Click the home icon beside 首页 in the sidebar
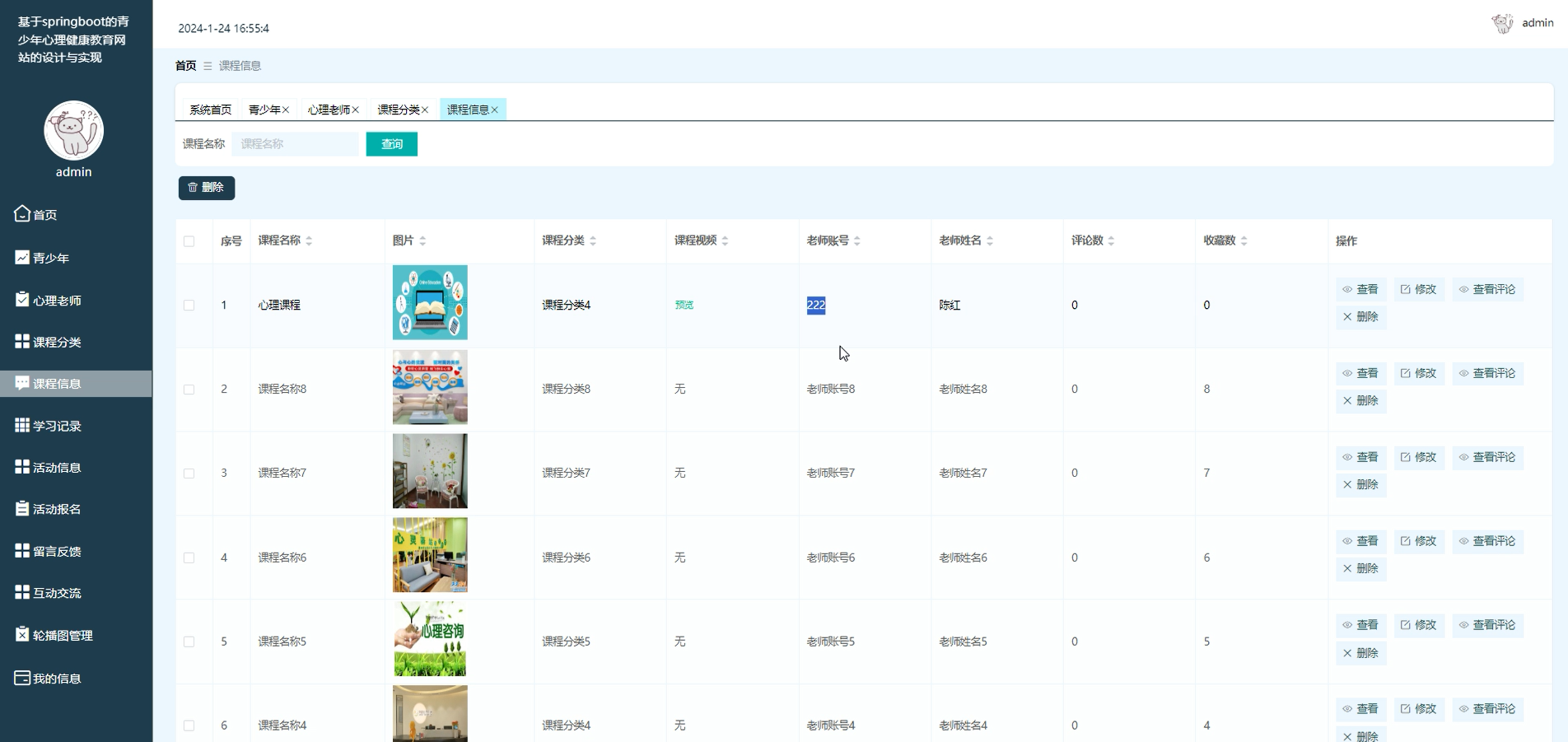 (x=22, y=214)
